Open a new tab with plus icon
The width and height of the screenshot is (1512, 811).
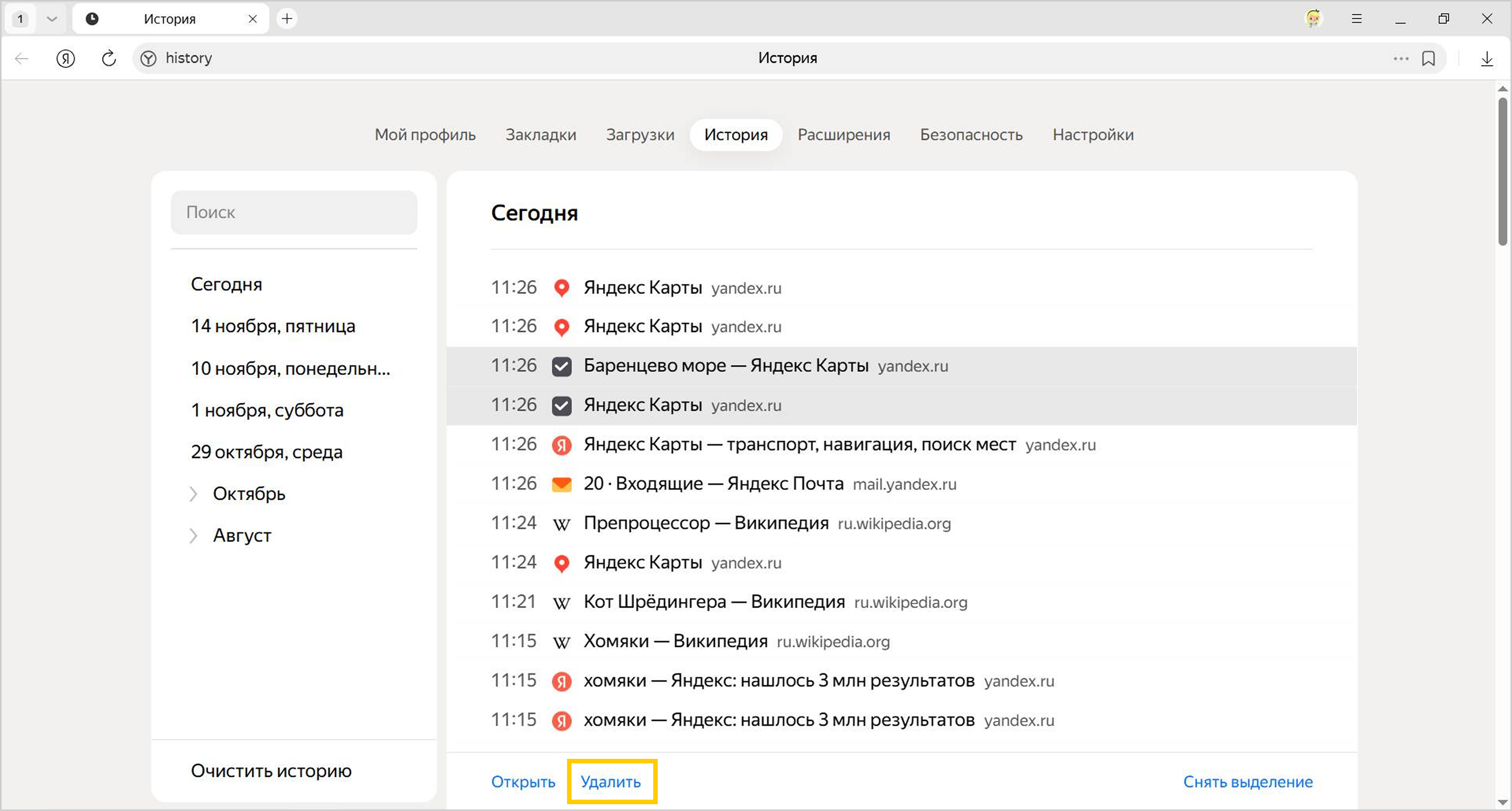click(x=287, y=19)
